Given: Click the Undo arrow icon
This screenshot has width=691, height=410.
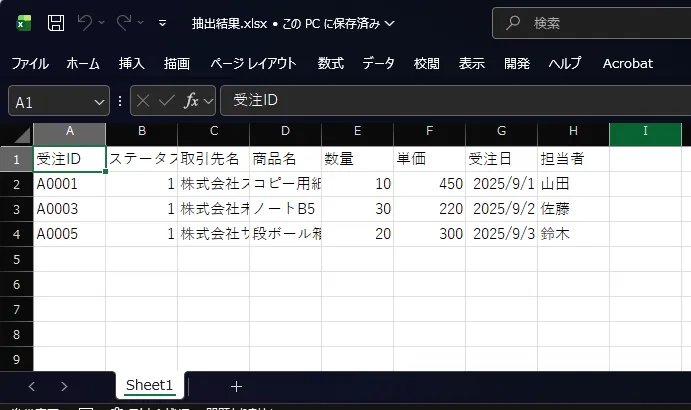Looking at the screenshot, I should coord(85,22).
